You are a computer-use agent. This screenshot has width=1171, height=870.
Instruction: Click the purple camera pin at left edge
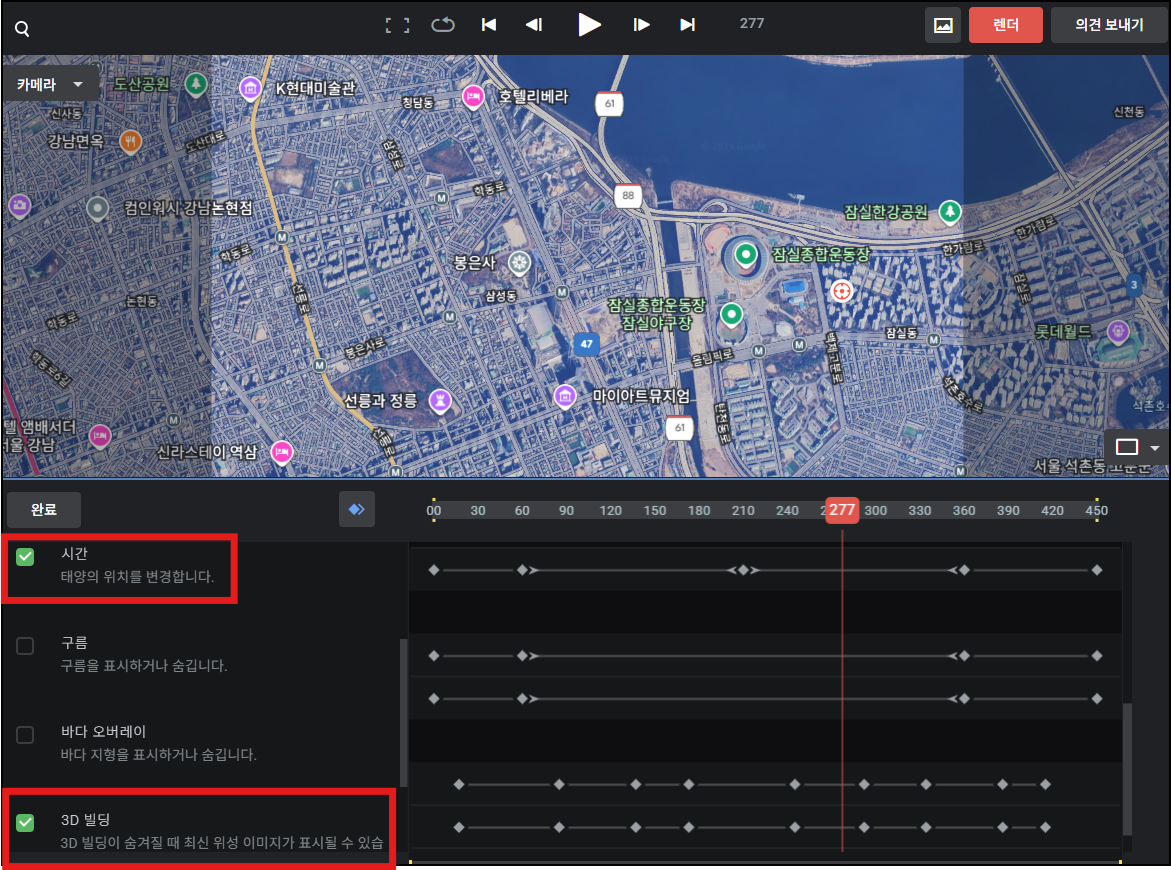click(x=19, y=205)
